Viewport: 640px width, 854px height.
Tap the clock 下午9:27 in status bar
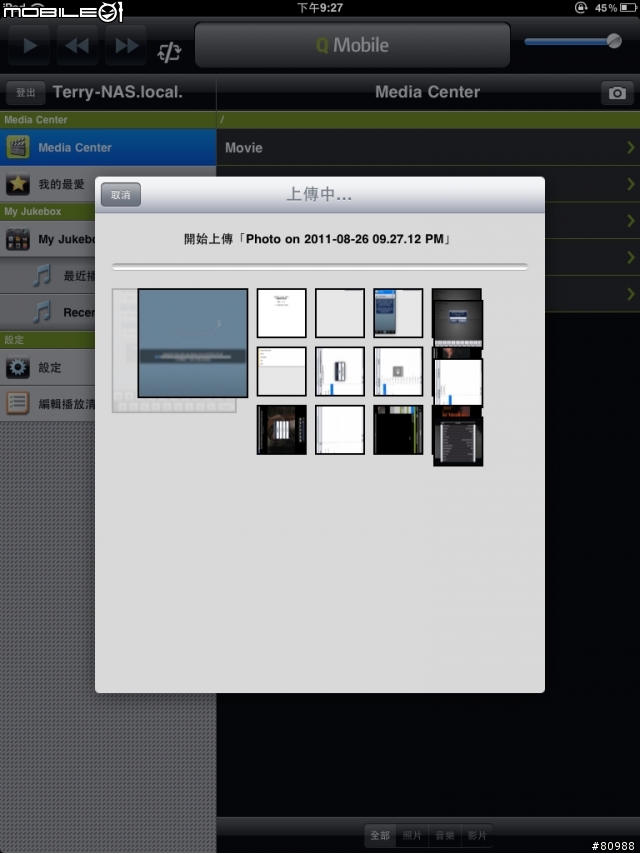click(320, 8)
